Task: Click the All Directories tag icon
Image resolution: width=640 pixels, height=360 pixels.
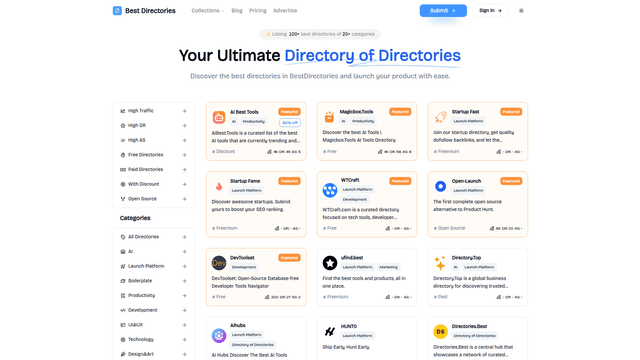Action: point(122,237)
